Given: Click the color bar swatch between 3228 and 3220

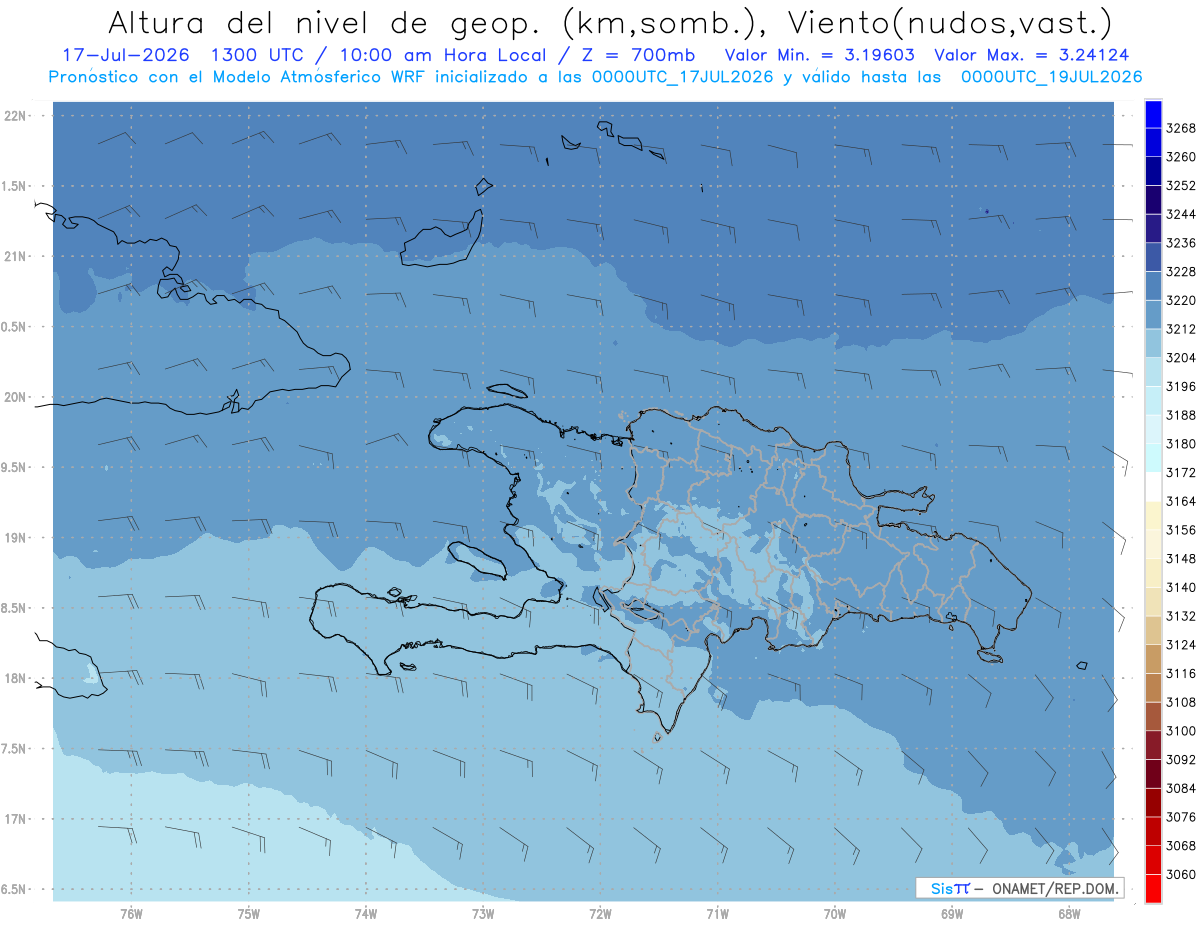Looking at the screenshot, I should point(1153,286).
